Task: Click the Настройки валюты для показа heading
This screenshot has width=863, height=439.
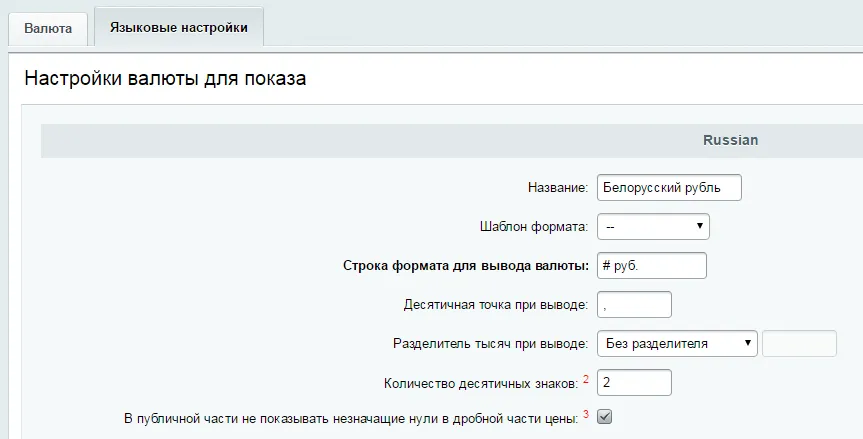Action: tap(165, 78)
